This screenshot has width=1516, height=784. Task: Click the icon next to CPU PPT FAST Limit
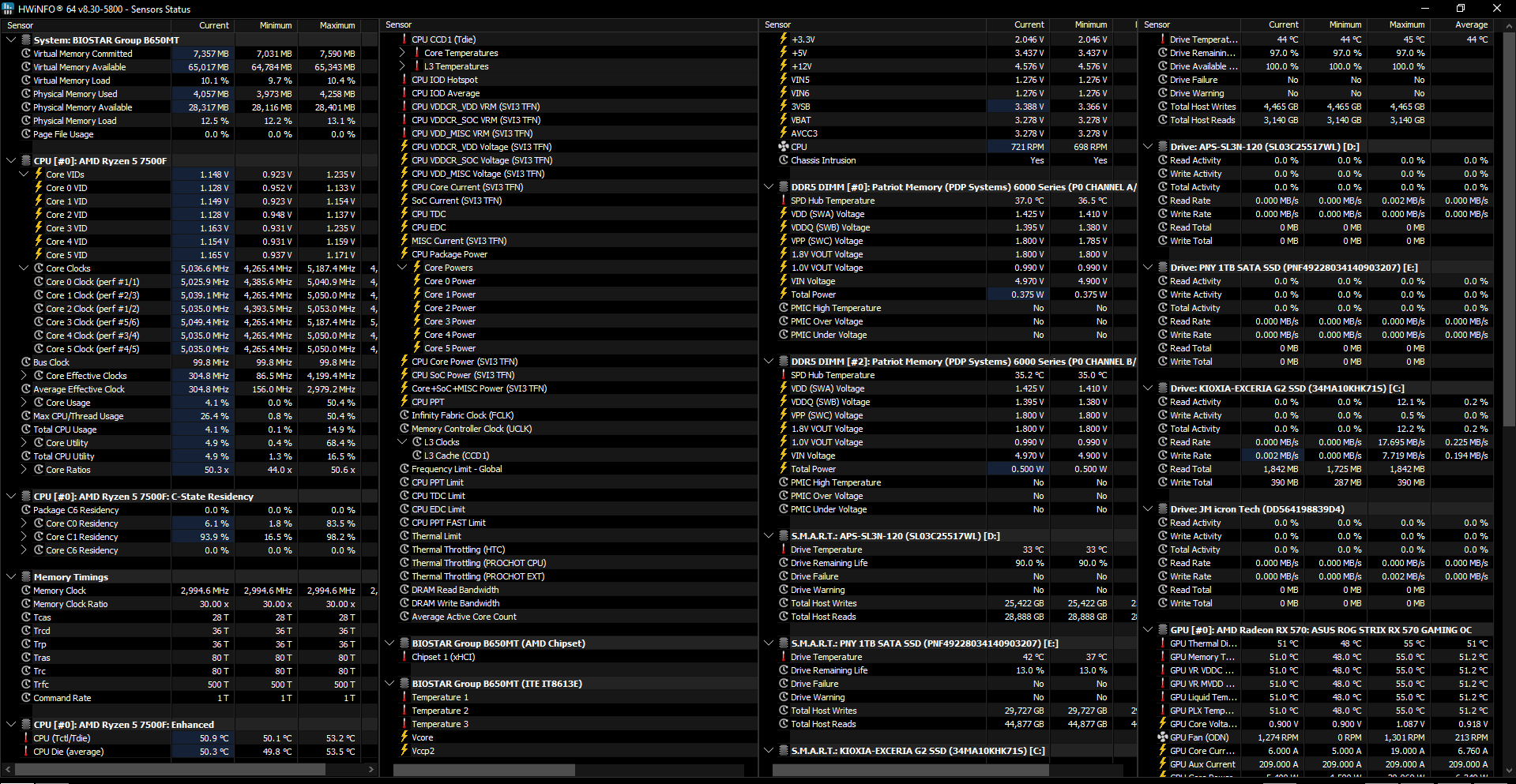(x=404, y=523)
